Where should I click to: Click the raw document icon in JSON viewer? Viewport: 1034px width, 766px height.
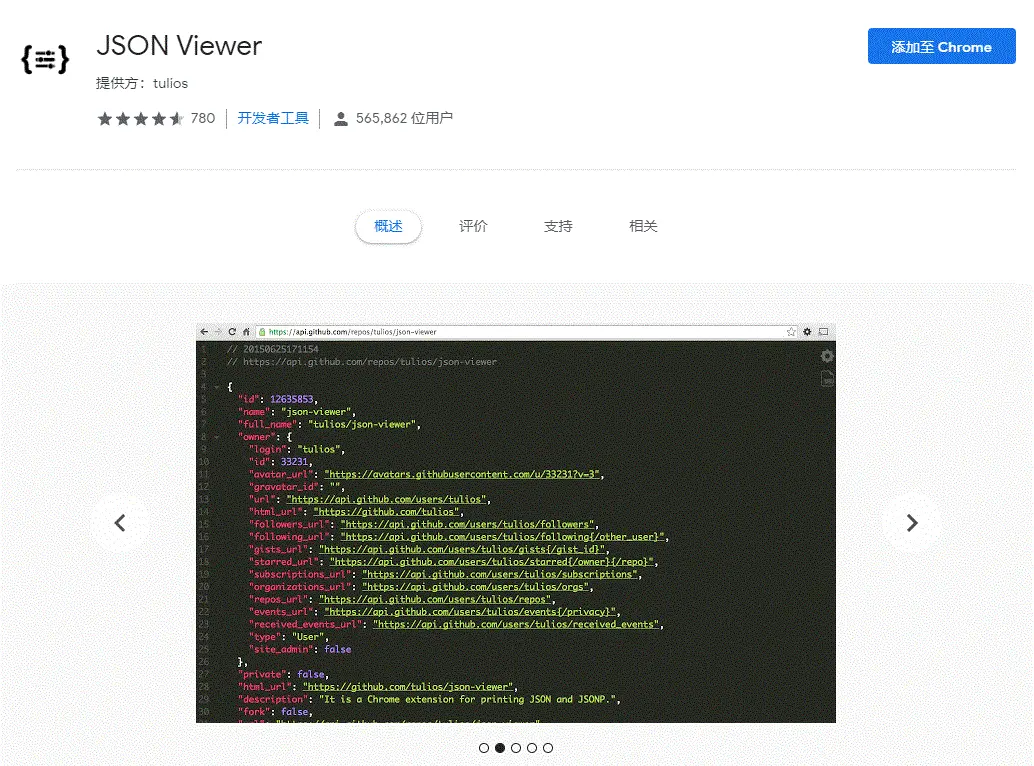[827, 378]
